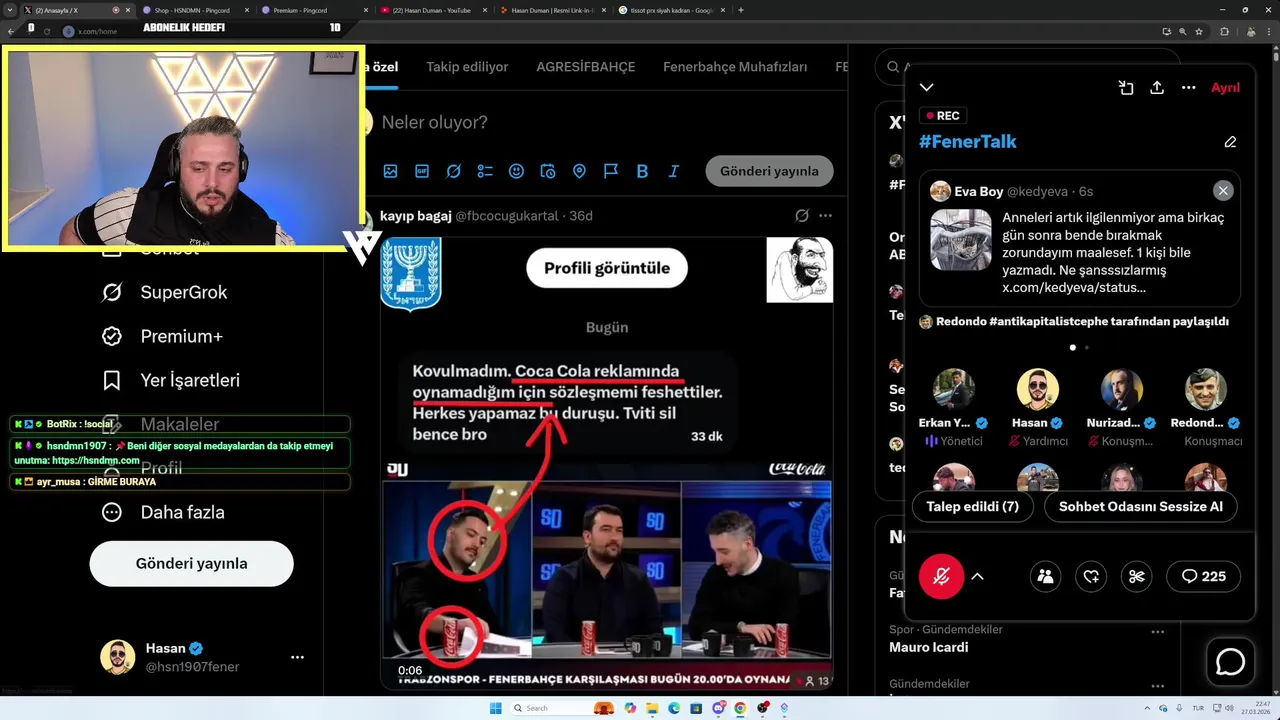Open Chrome from the taskbar
The height and width of the screenshot is (720, 1280).
[740, 708]
